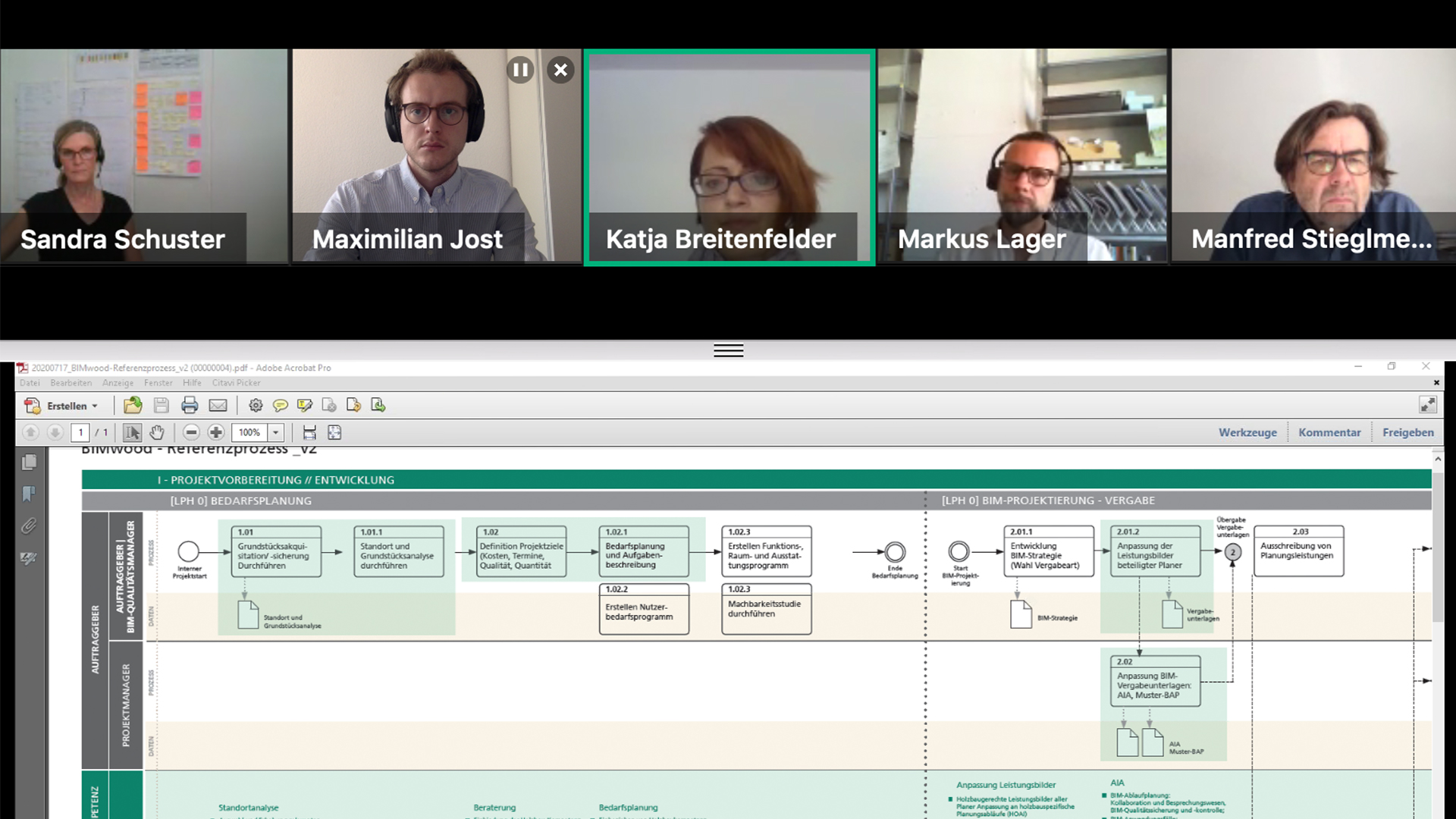This screenshot has width=1456, height=819.
Task: Open the Bearbeiten menu
Action: point(71,383)
